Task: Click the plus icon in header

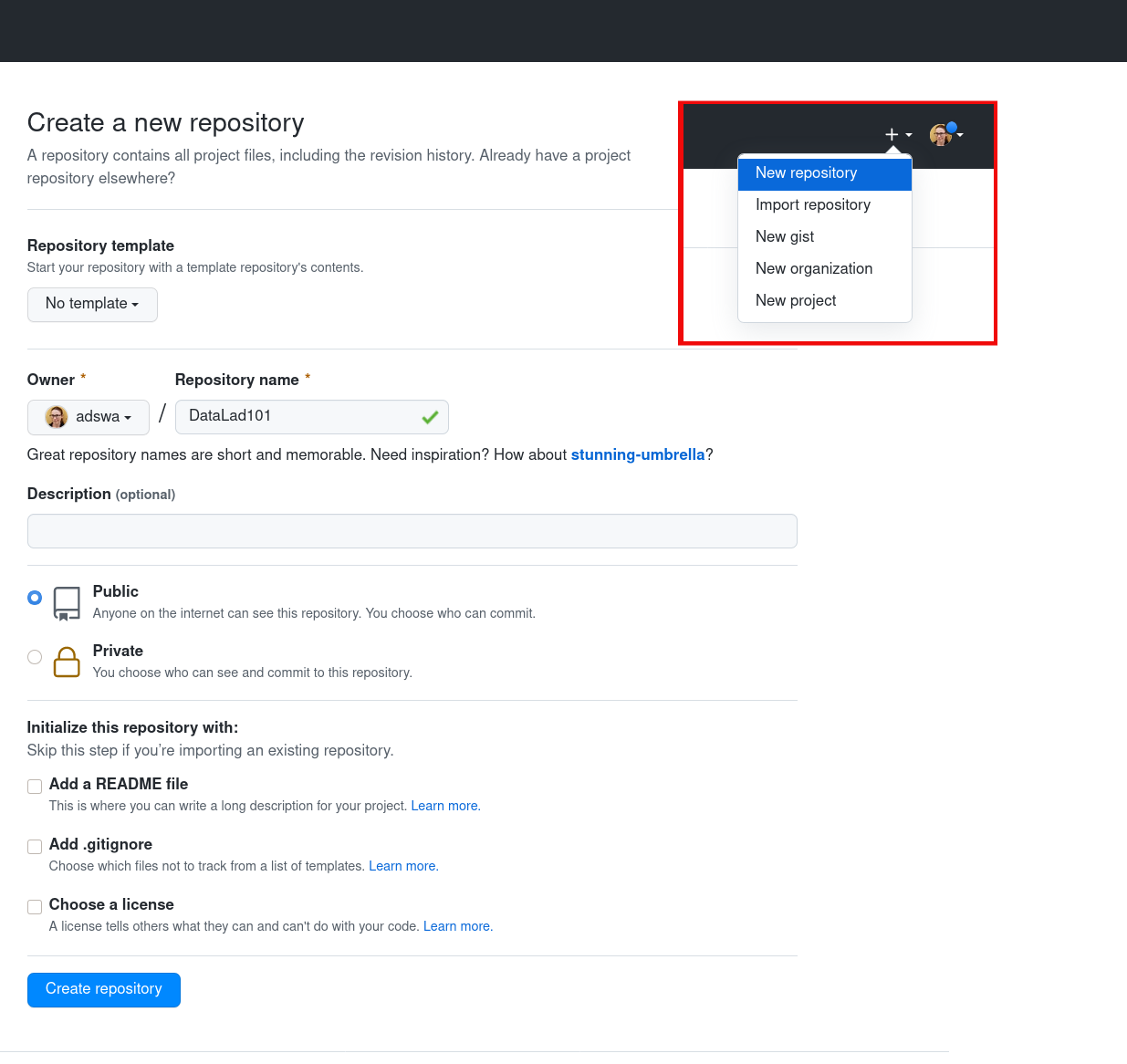Action: point(892,135)
